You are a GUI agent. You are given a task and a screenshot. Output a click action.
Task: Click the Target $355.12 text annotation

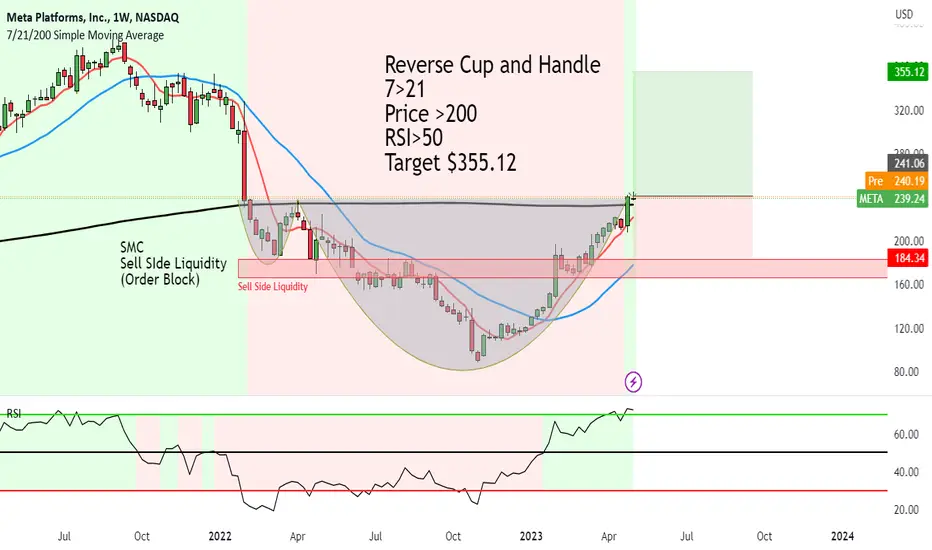451,162
